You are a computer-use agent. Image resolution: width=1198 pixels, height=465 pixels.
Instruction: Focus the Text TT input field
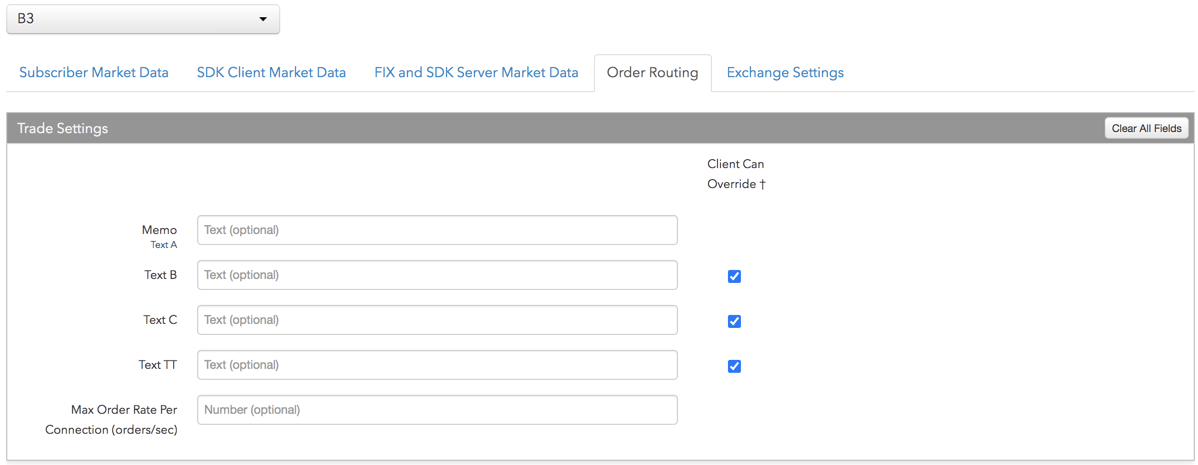(437, 365)
